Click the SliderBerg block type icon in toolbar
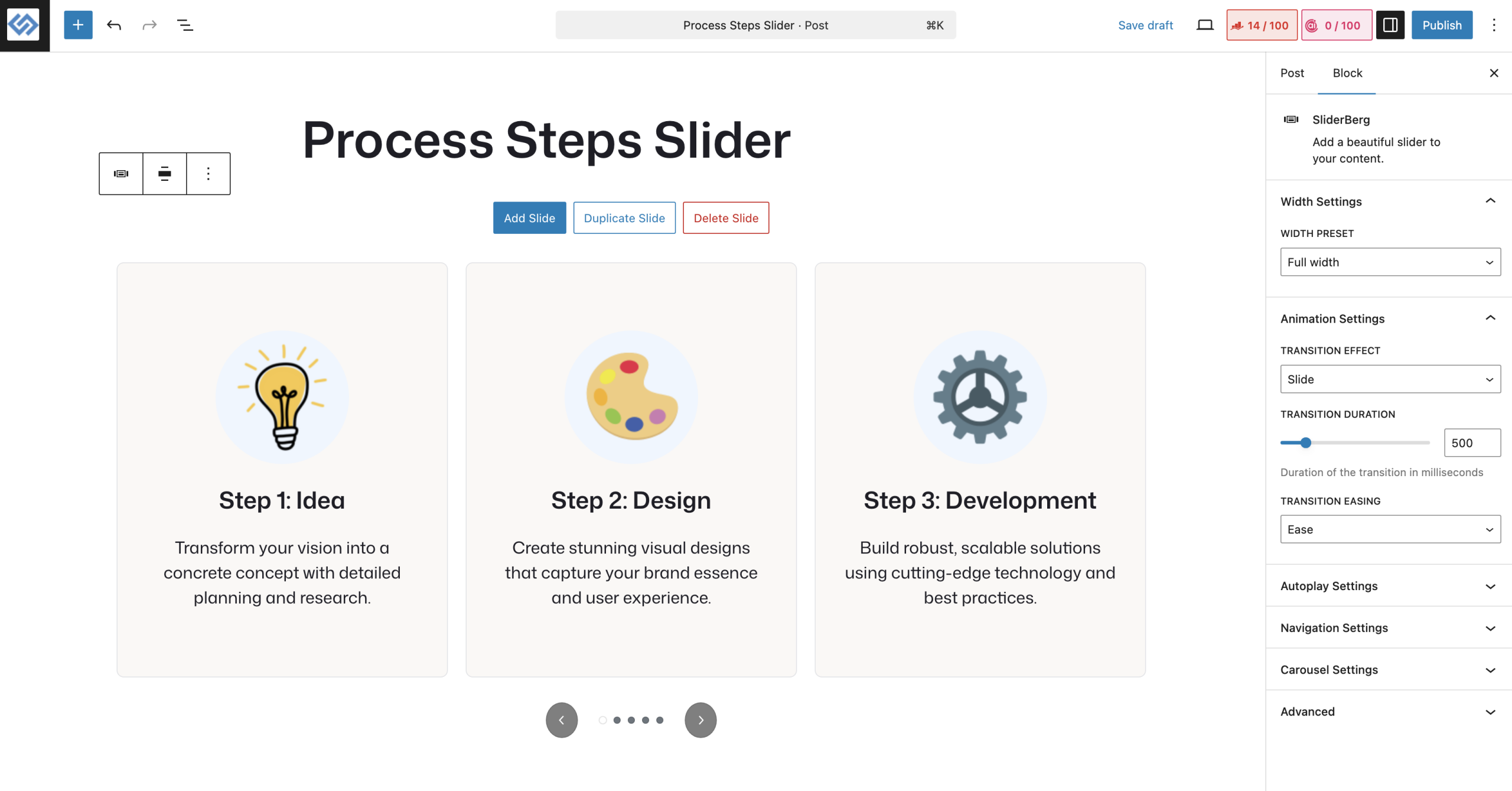Screen dimensions: 1512x791 (121, 174)
